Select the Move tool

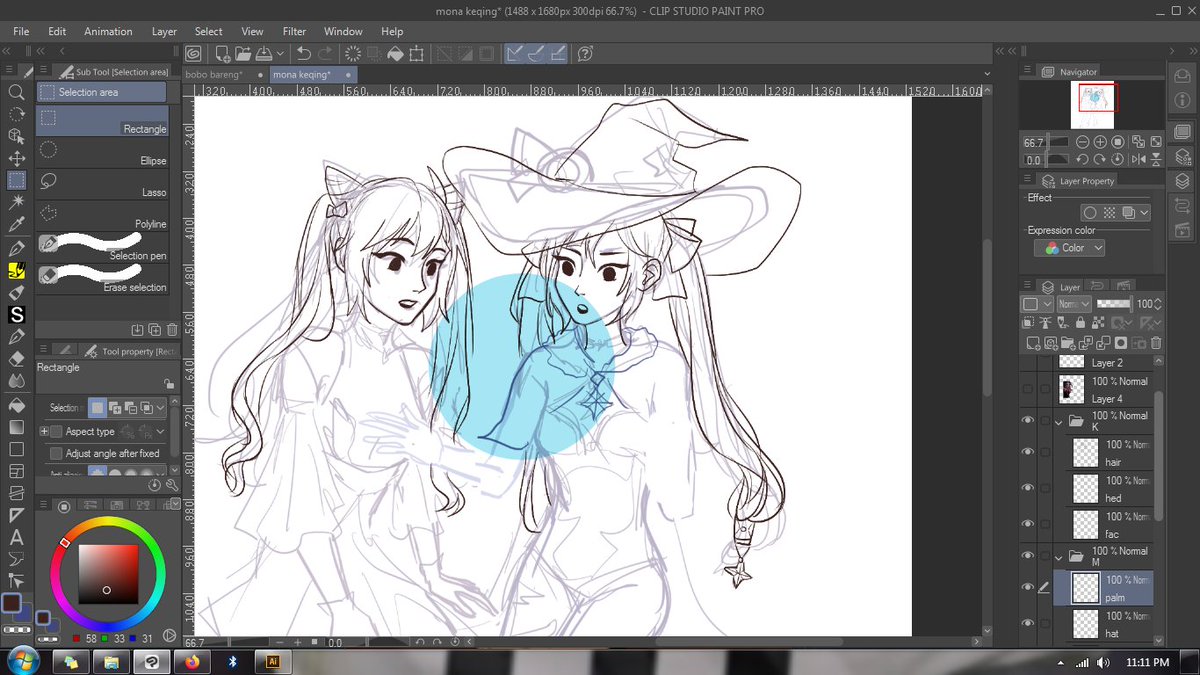click(16, 158)
